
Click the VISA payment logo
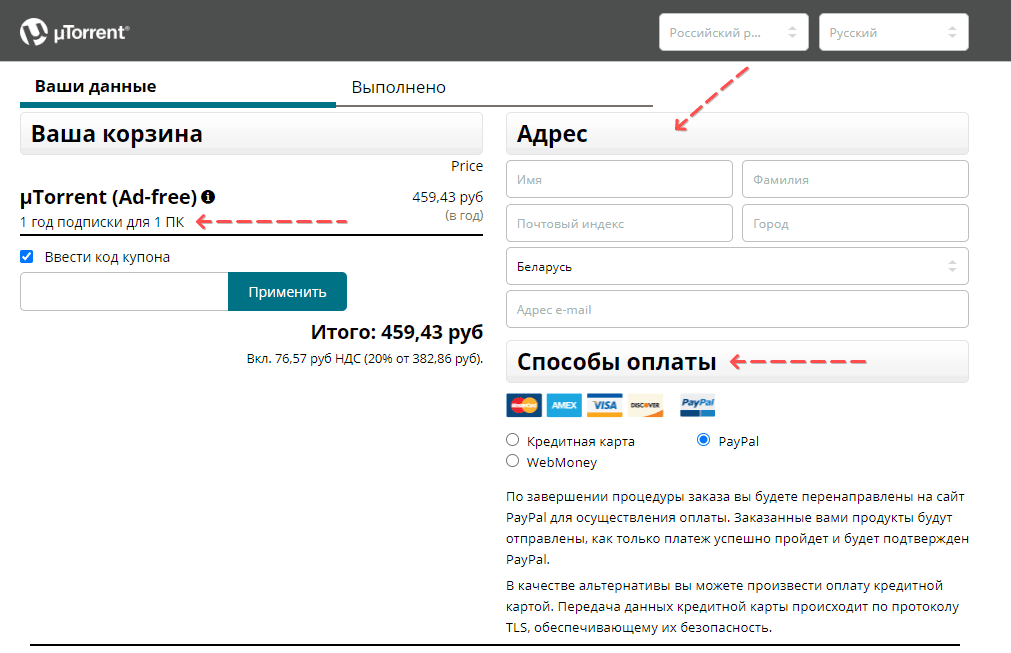point(605,405)
